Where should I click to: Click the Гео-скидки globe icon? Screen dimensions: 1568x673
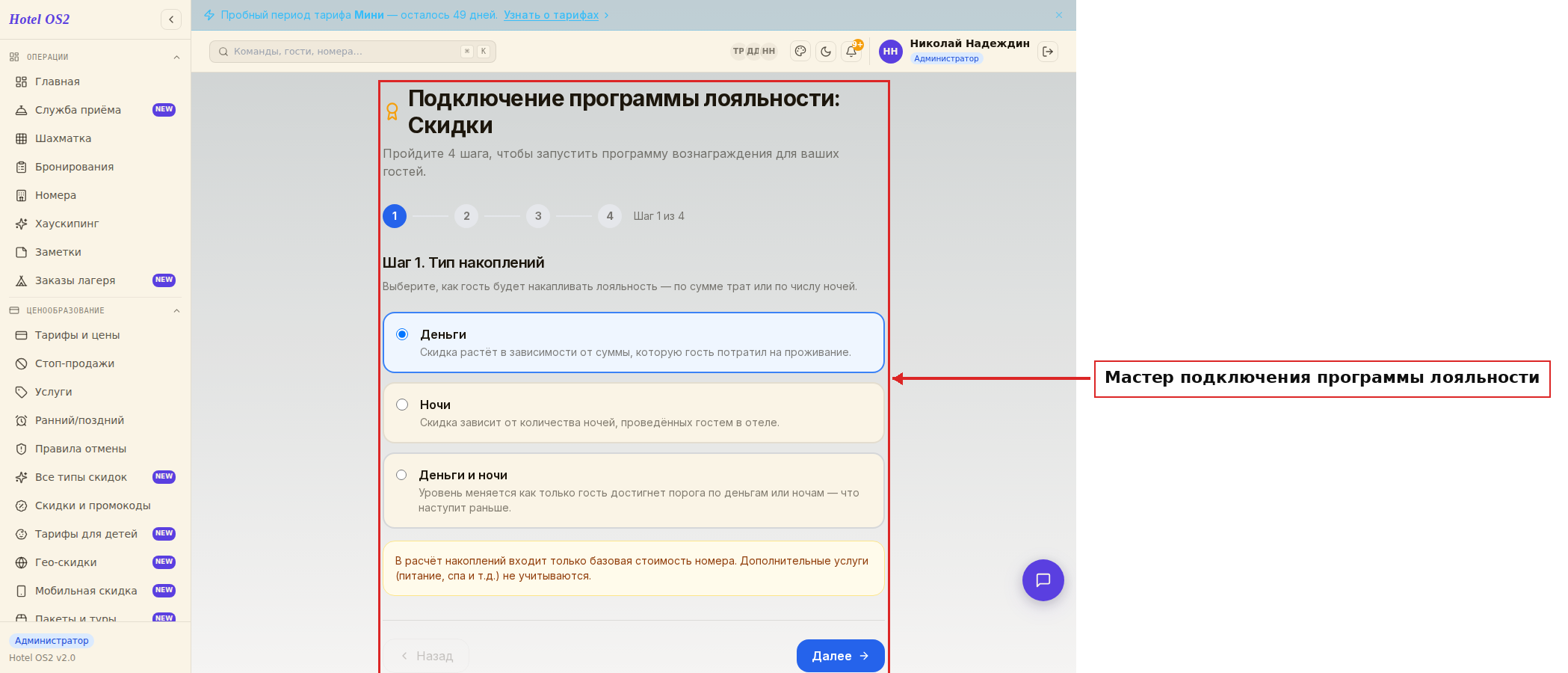coord(21,562)
